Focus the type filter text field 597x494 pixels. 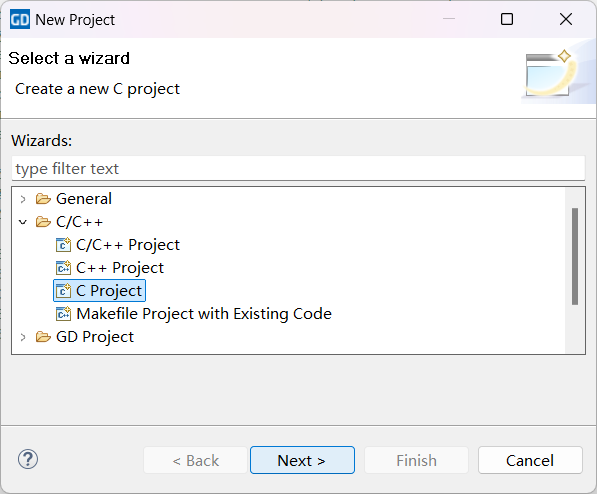click(x=298, y=168)
